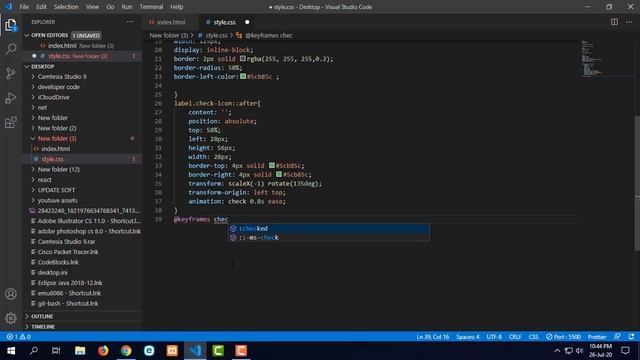Open the orange recorder taskbar icon
The width and height of the screenshot is (640, 360).
(241, 351)
